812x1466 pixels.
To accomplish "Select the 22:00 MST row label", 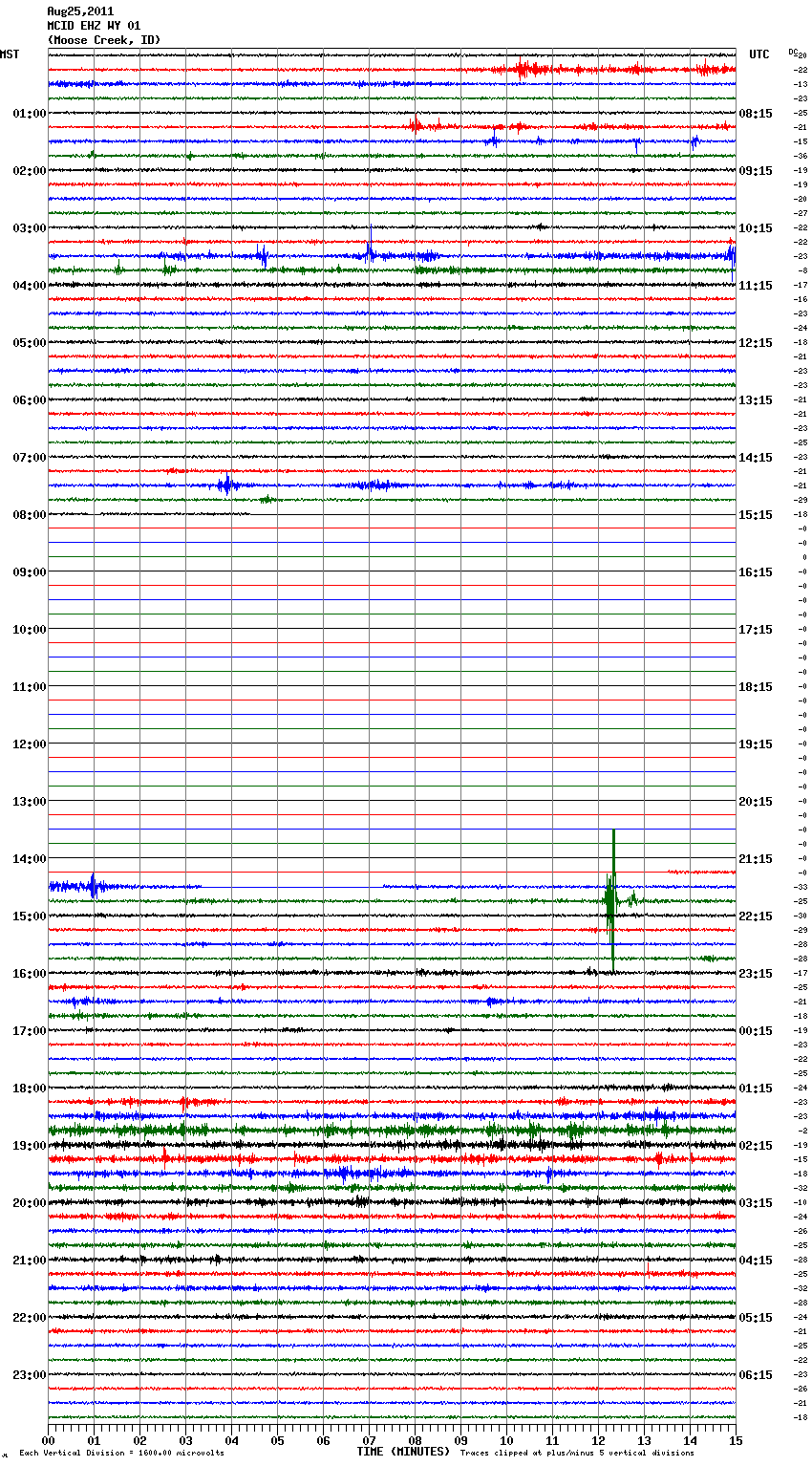I will coord(30,1318).
